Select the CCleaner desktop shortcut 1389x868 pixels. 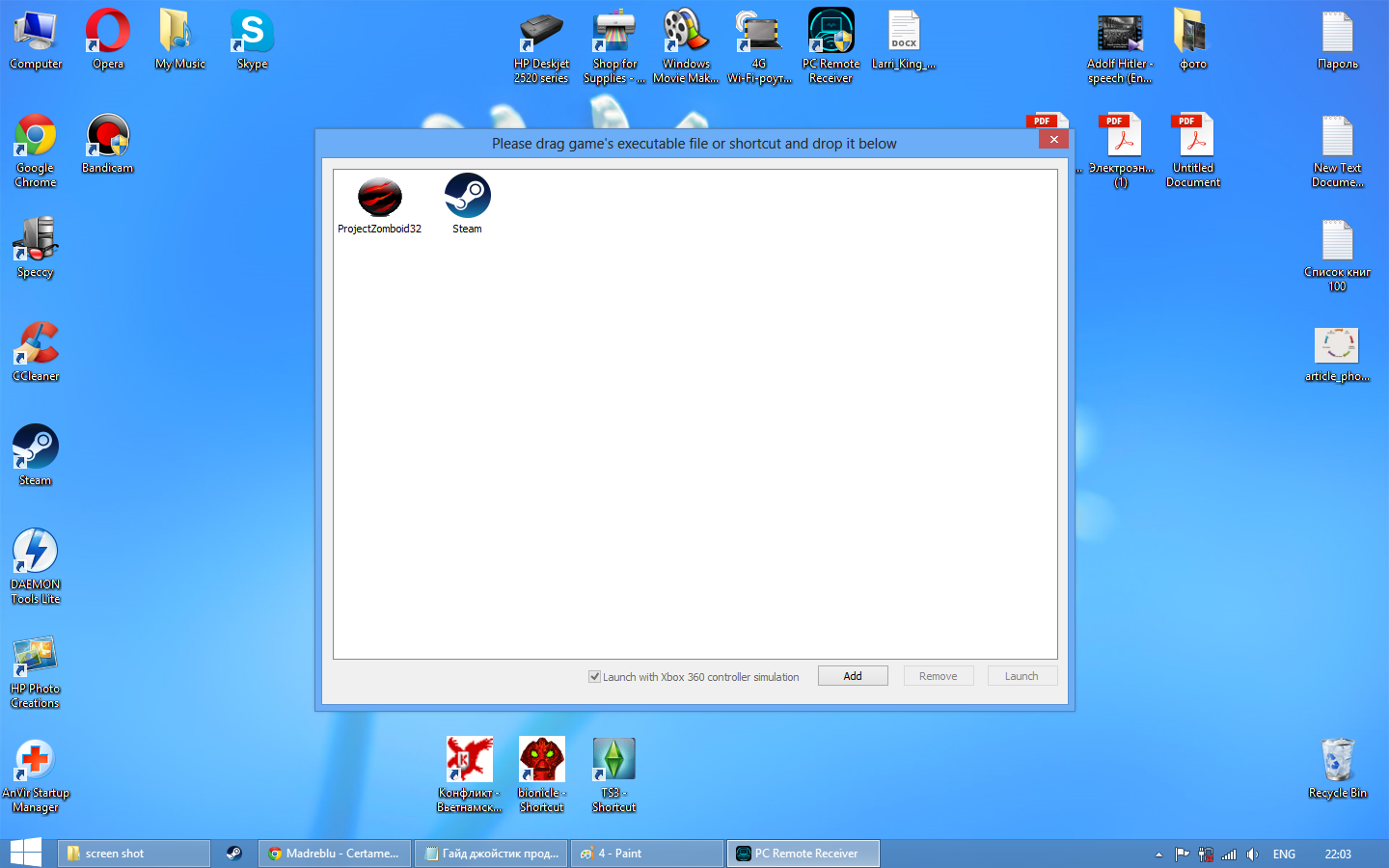click(36, 353)
